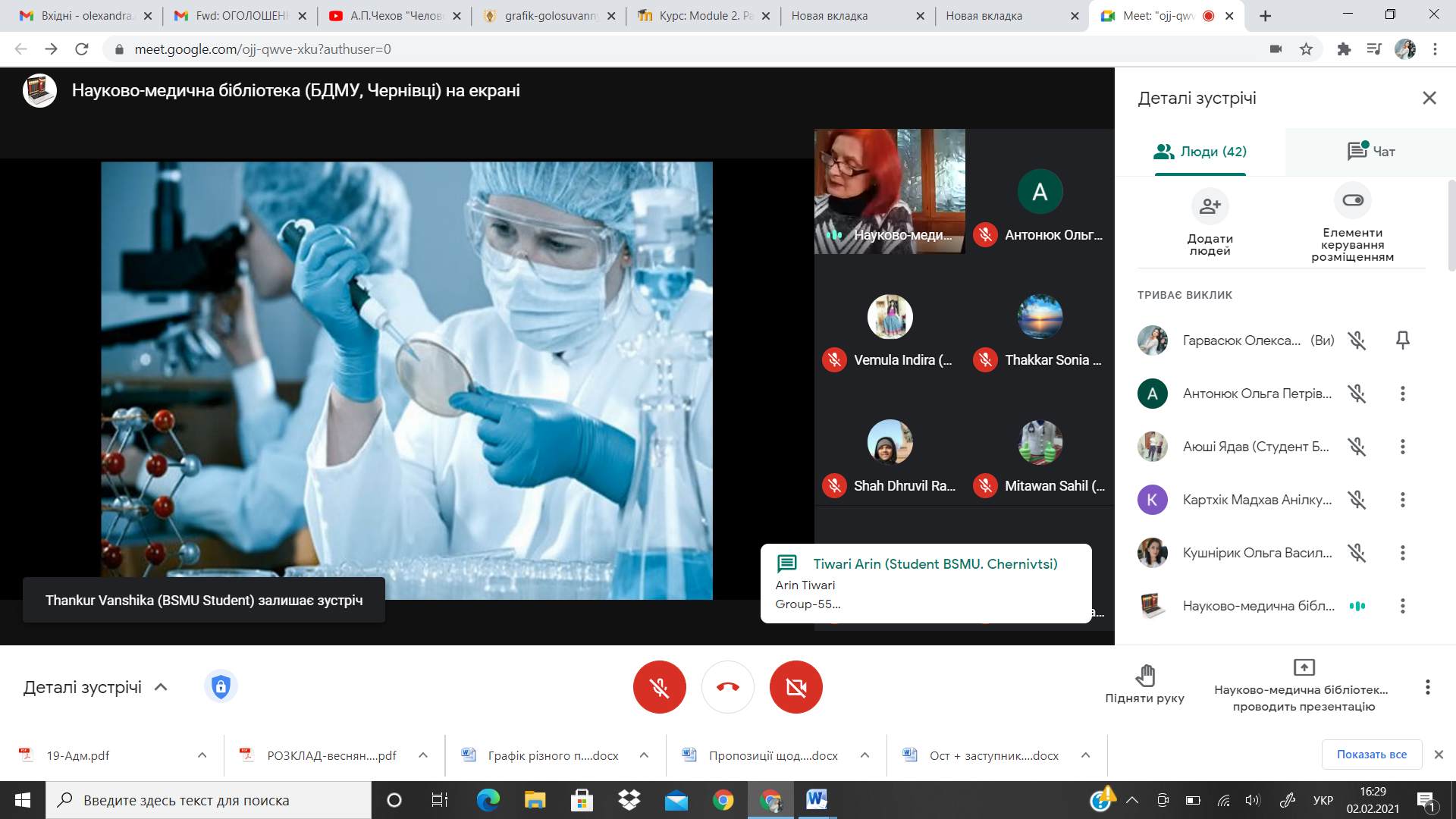Pin yourself using the pin icon
The width and height of the screenshot is (1456, 819).
pos(1402,340)
